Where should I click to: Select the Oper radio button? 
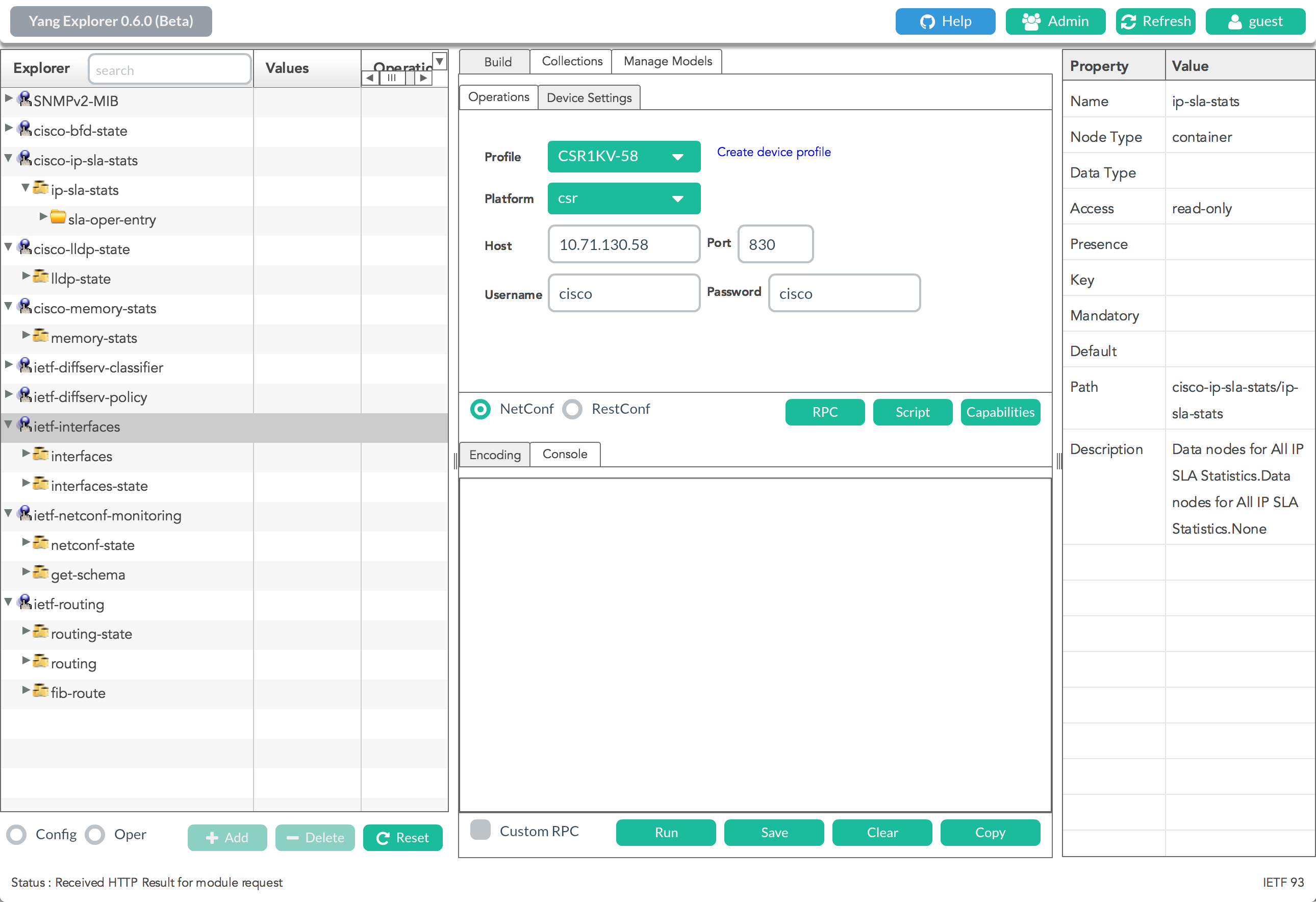click(95, 834)
